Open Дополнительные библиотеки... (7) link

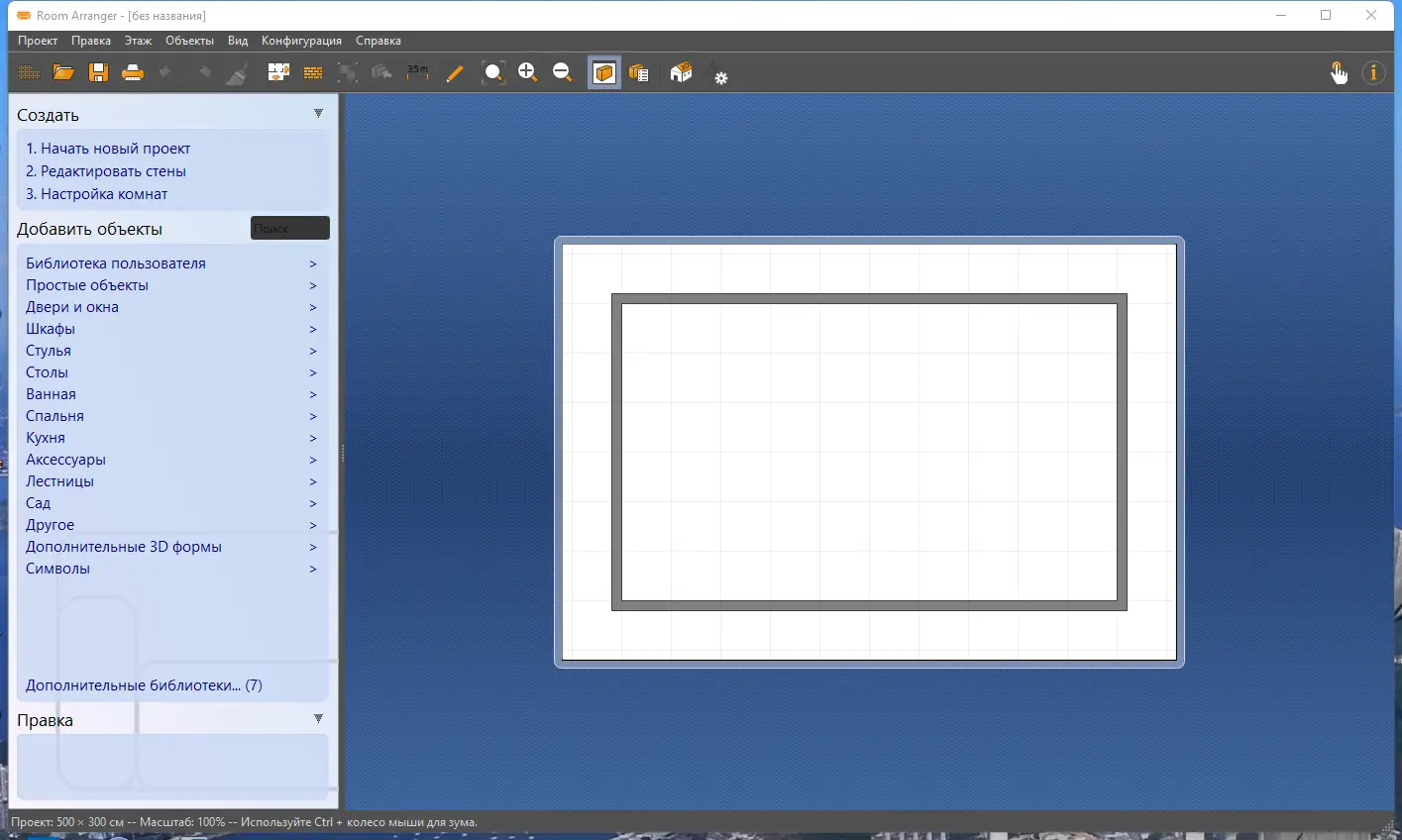pos(144,685)
